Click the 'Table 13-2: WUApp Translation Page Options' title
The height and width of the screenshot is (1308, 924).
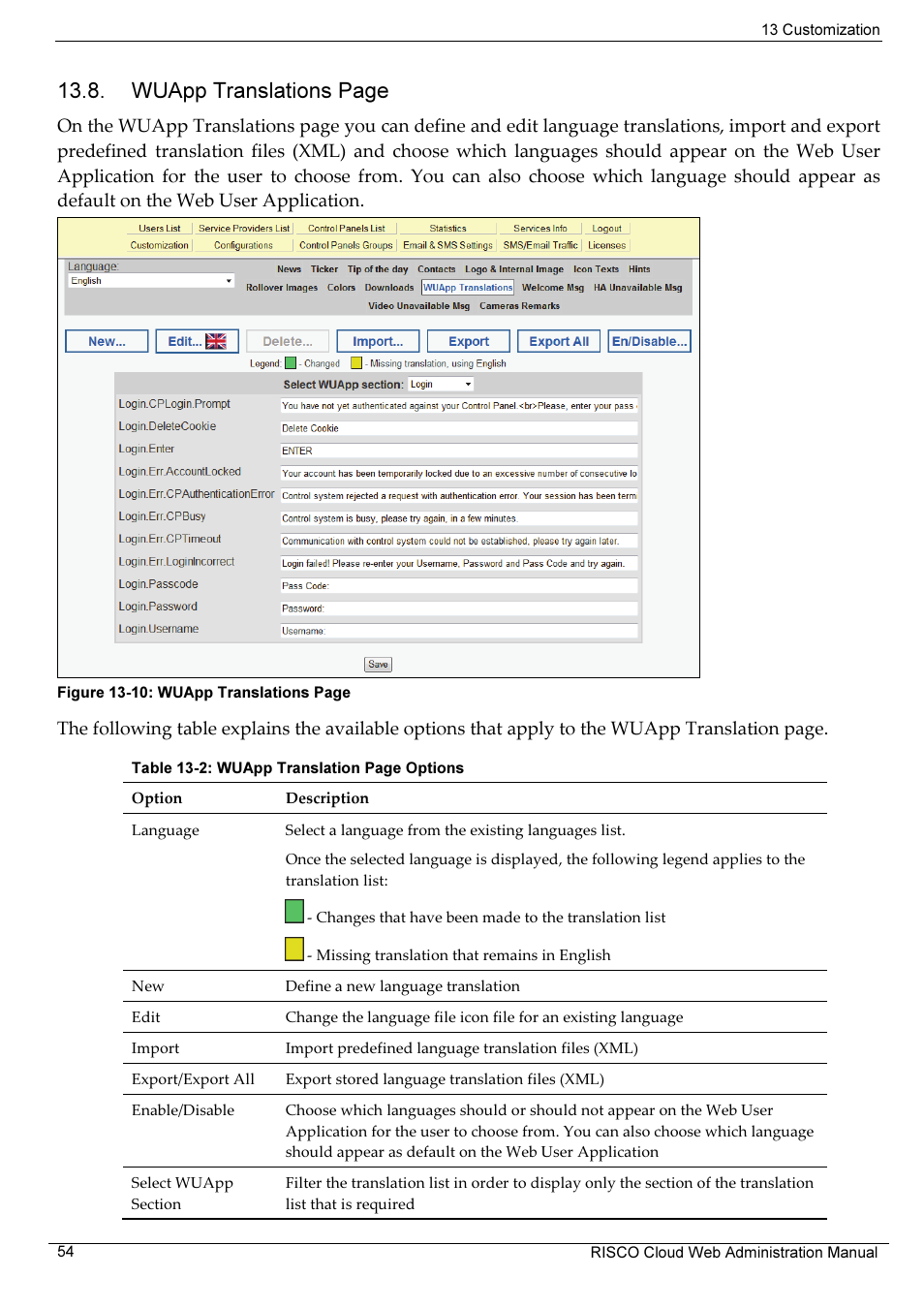click(297, 768)
